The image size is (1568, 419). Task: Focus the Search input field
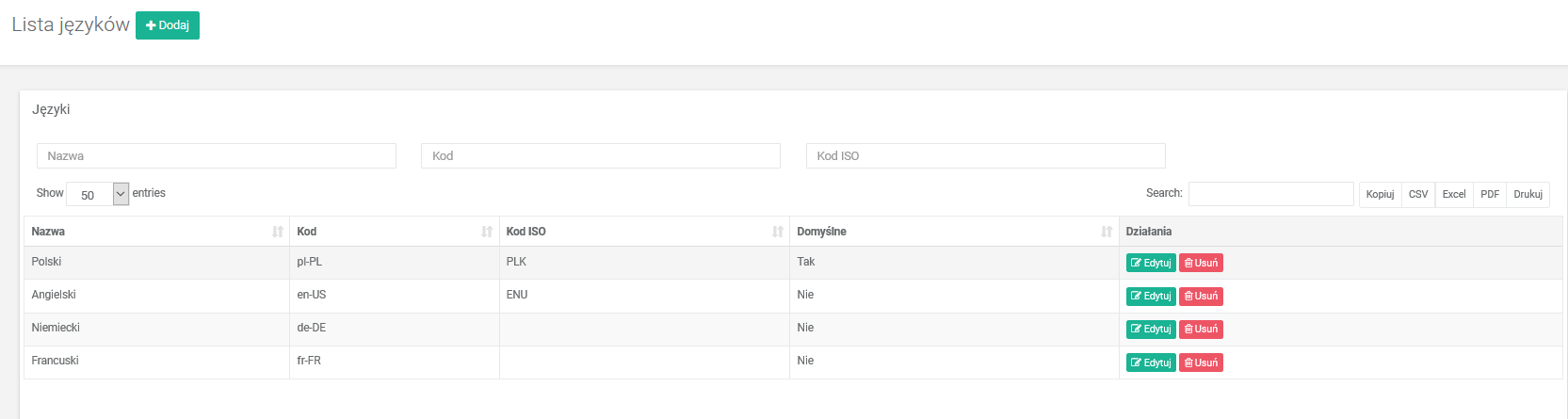tap(1270, 194)
